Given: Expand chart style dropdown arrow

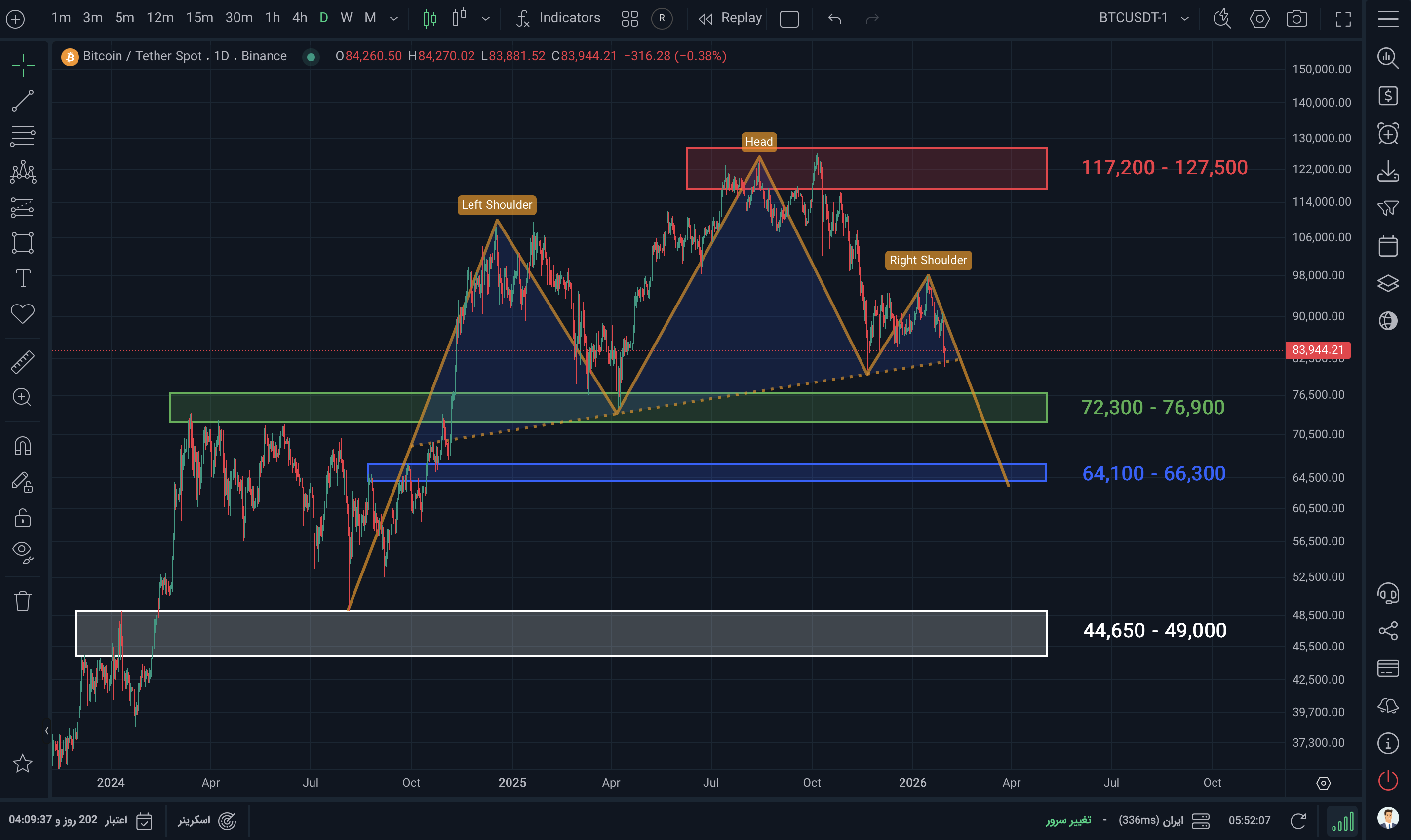Looking at the screenshot, I should click(485, 19).
